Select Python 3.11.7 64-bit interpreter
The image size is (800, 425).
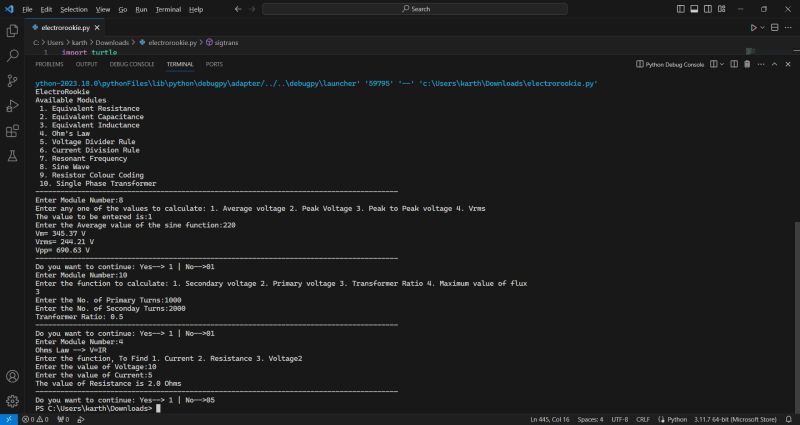click(x=735, y=419)
